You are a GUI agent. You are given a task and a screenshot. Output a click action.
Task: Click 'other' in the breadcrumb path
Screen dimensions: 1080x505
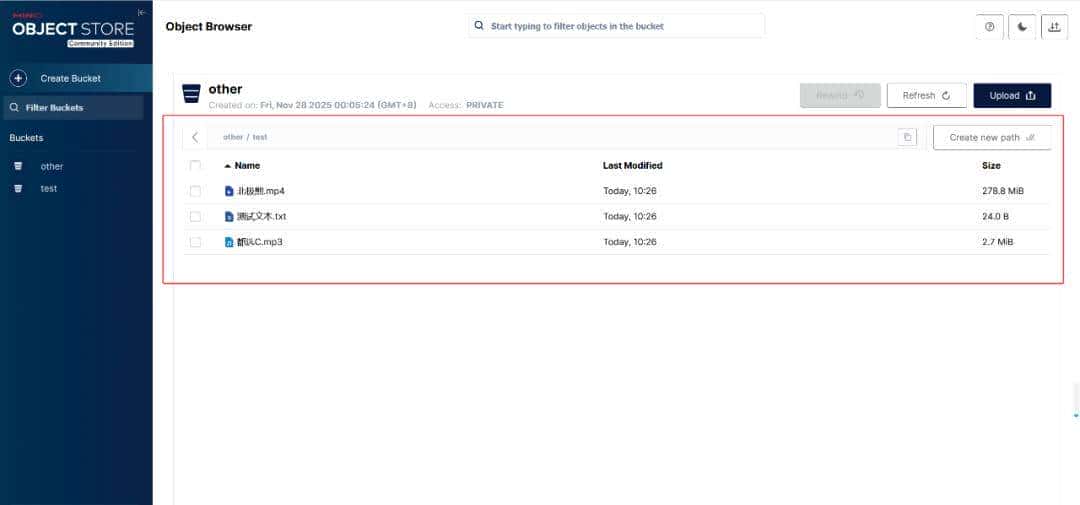point(233,137)
